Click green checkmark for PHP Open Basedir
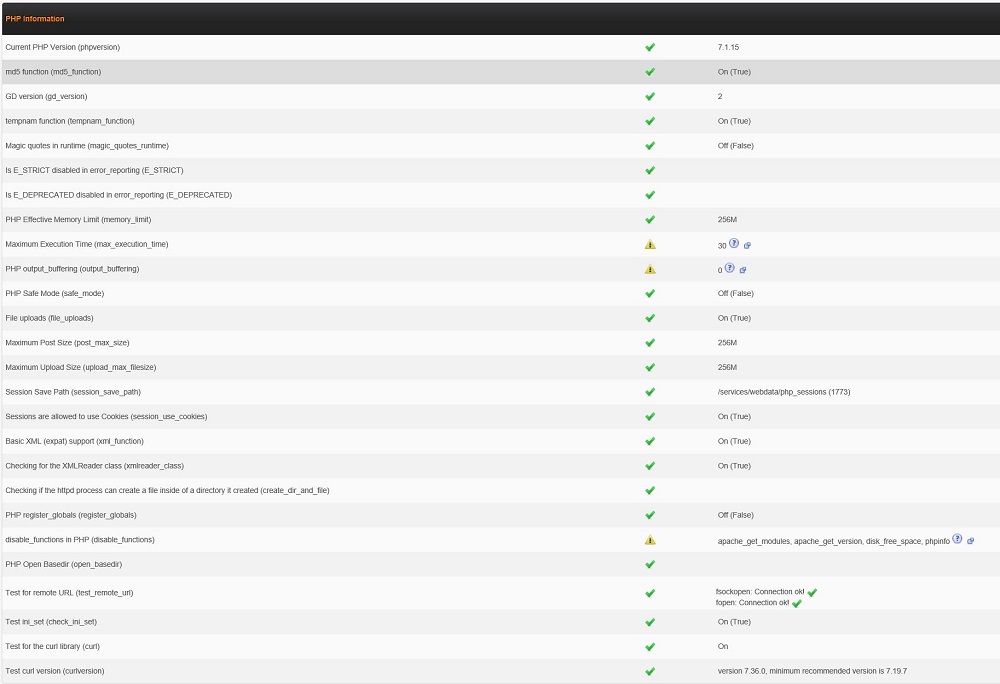The width and height of the screenshot is (1000, 684). click(x=650, y=564)
